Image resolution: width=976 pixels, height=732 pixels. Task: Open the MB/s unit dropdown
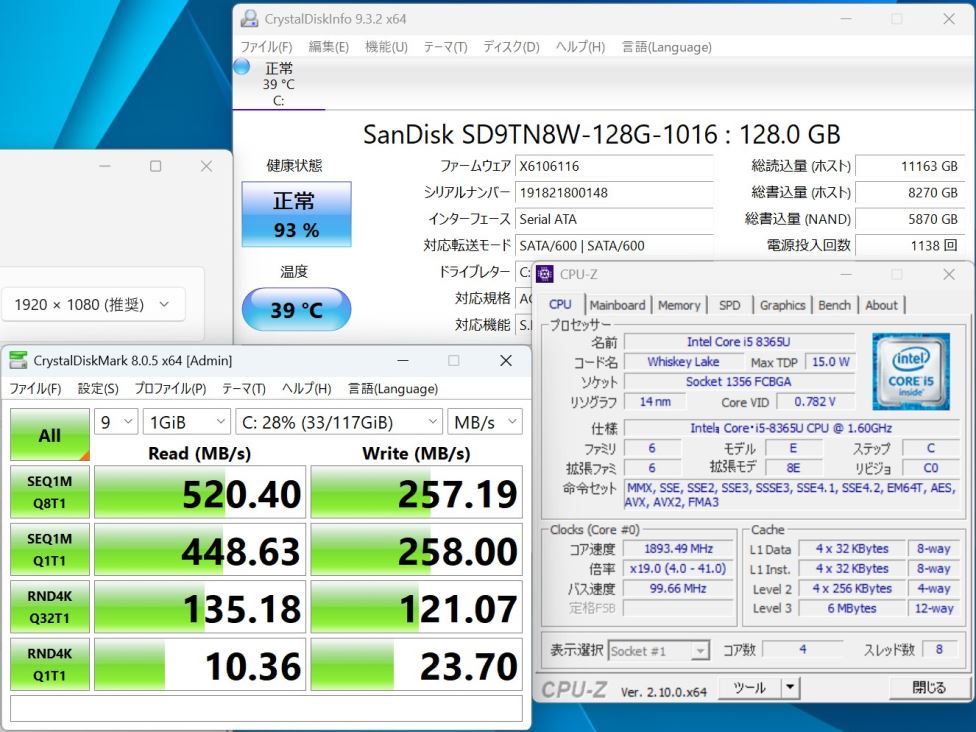485,423
